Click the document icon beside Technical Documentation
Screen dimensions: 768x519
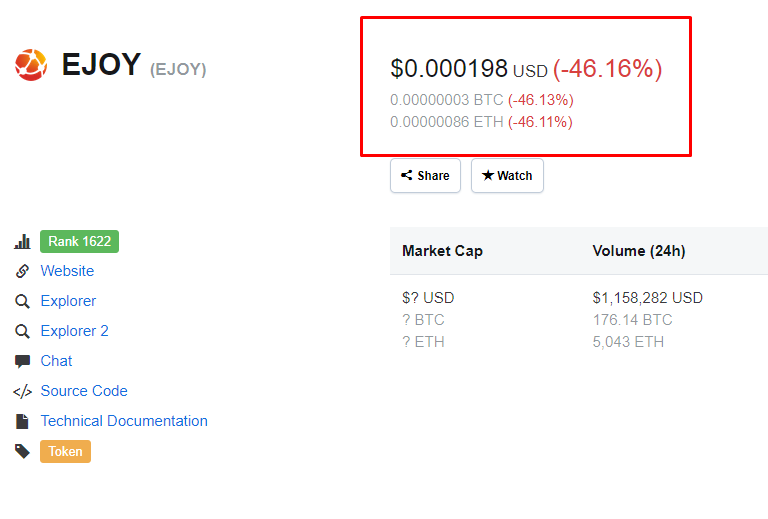(22, 422)
